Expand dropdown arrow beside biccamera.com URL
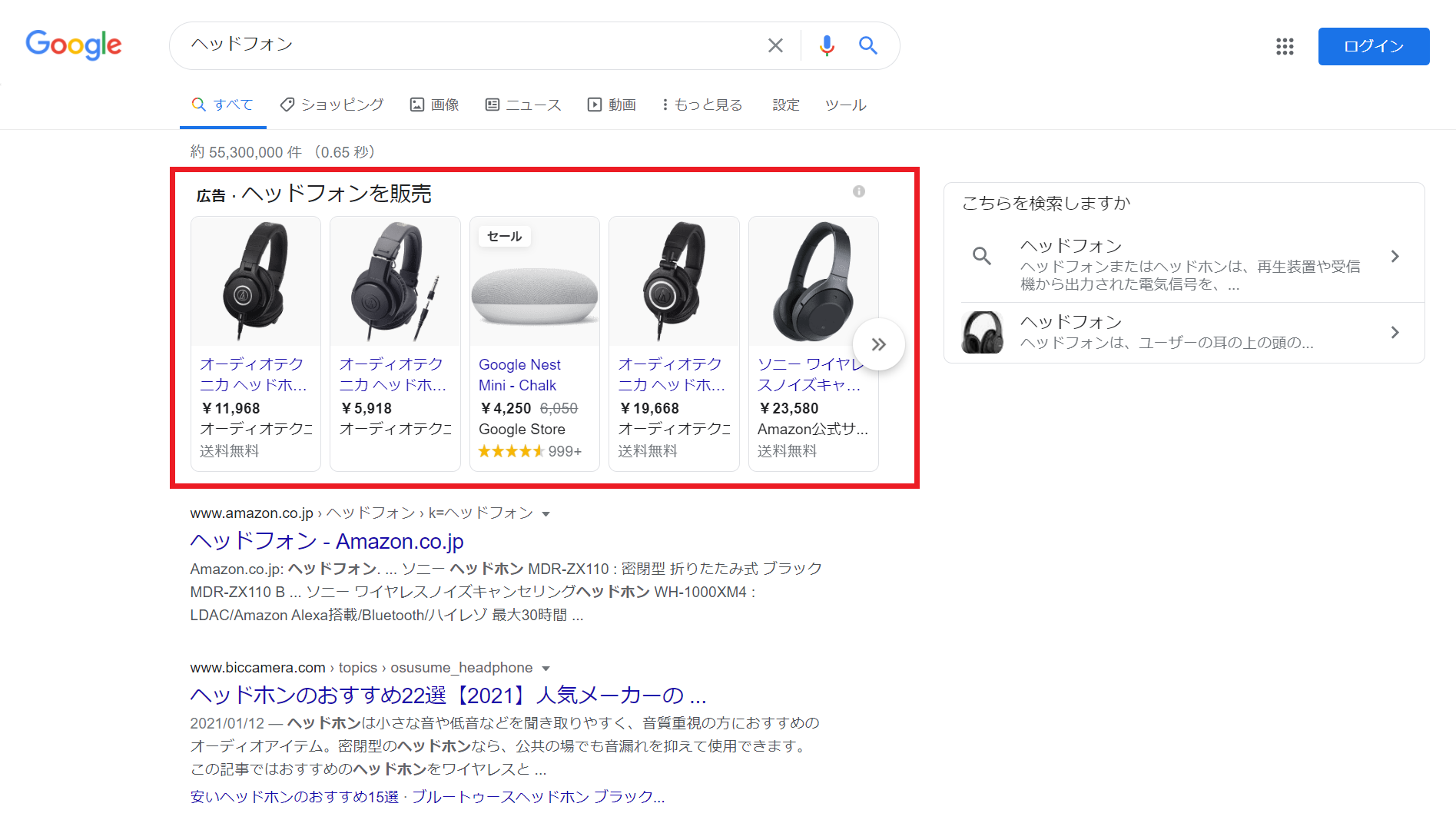The image size is (1456, 830). pos(546,669)
